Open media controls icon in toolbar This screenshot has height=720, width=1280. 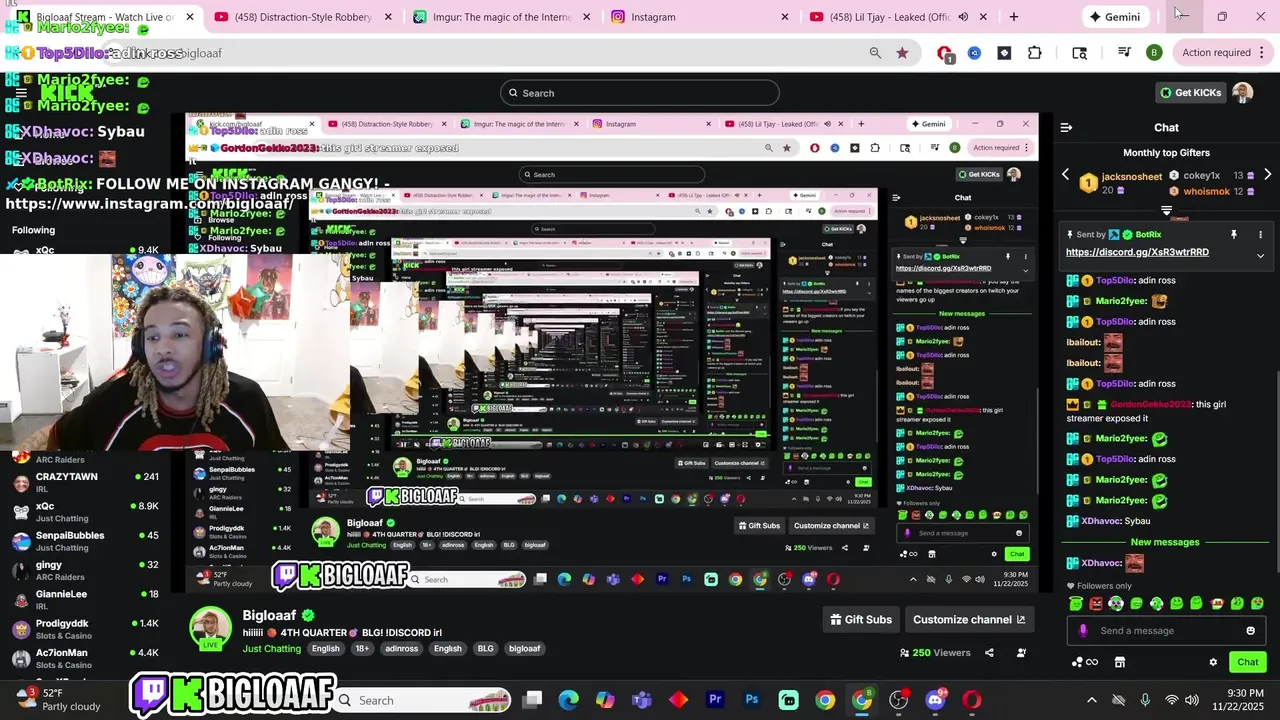(x=1124, y=53)
